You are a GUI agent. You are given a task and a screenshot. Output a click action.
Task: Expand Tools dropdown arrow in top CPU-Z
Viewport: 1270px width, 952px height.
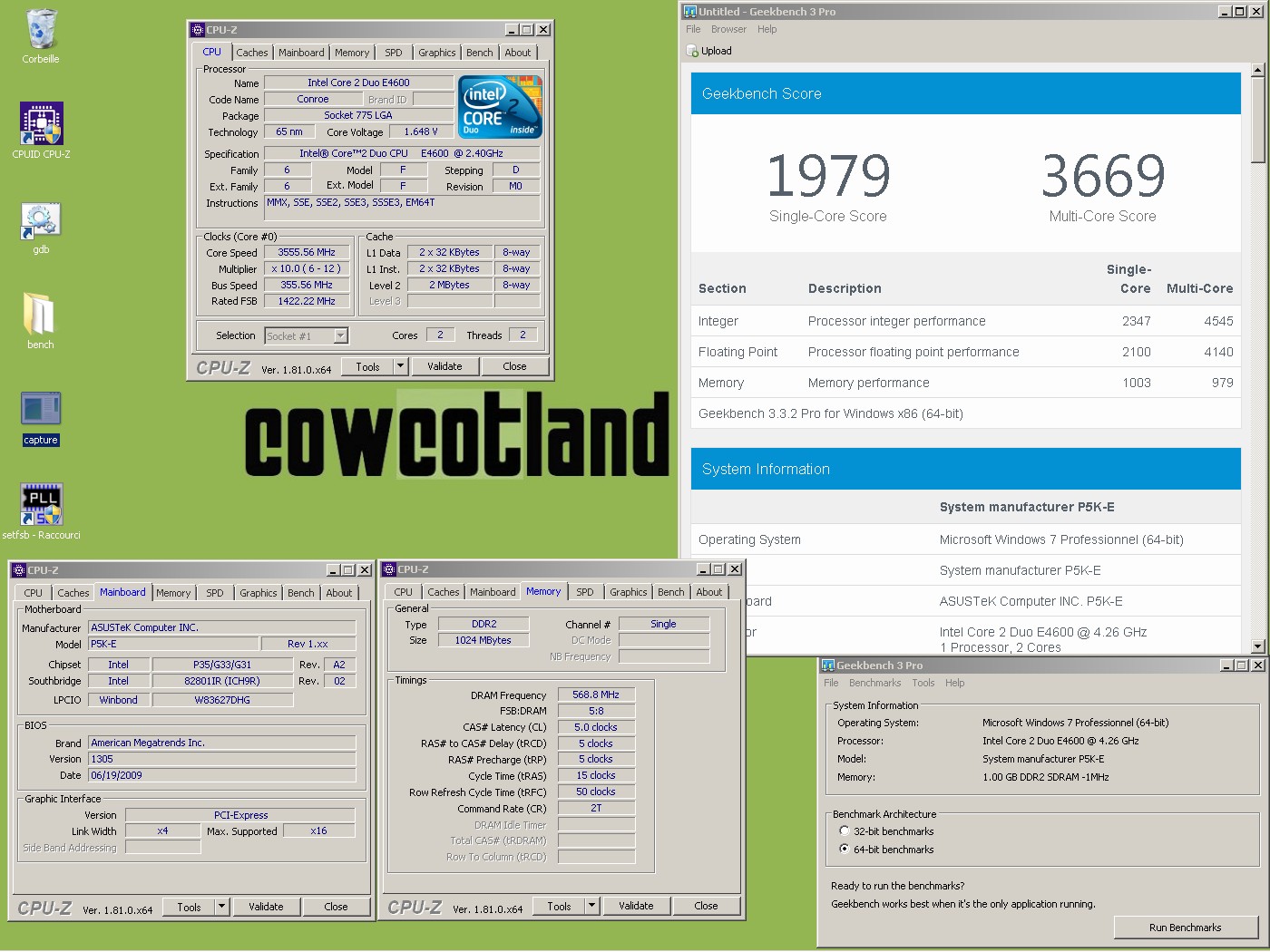(400, 366)
